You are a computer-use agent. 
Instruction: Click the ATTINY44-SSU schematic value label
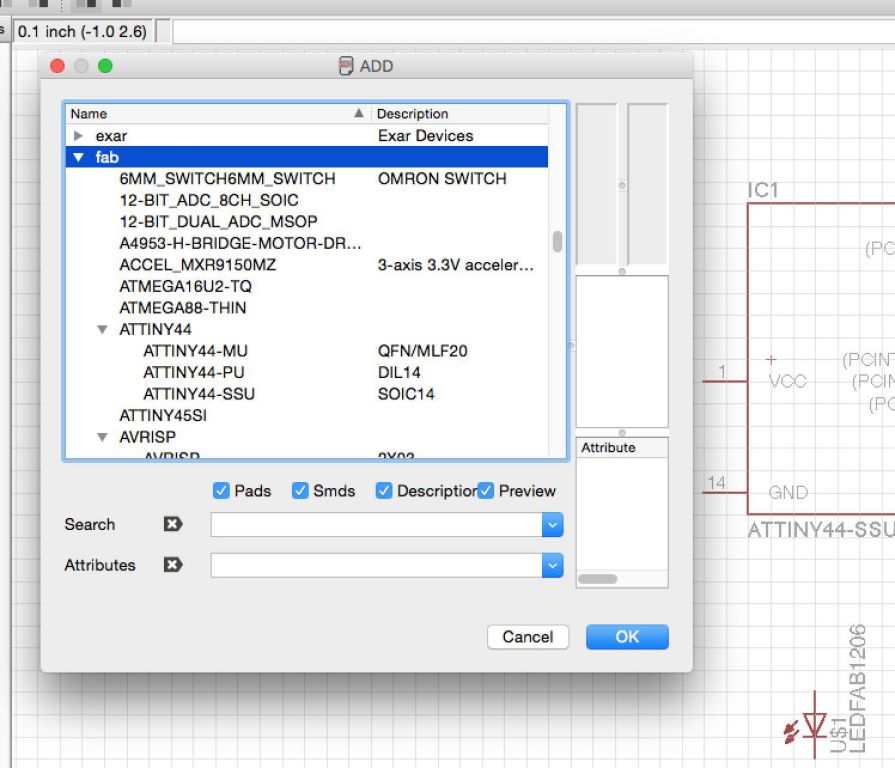[821, 530]
